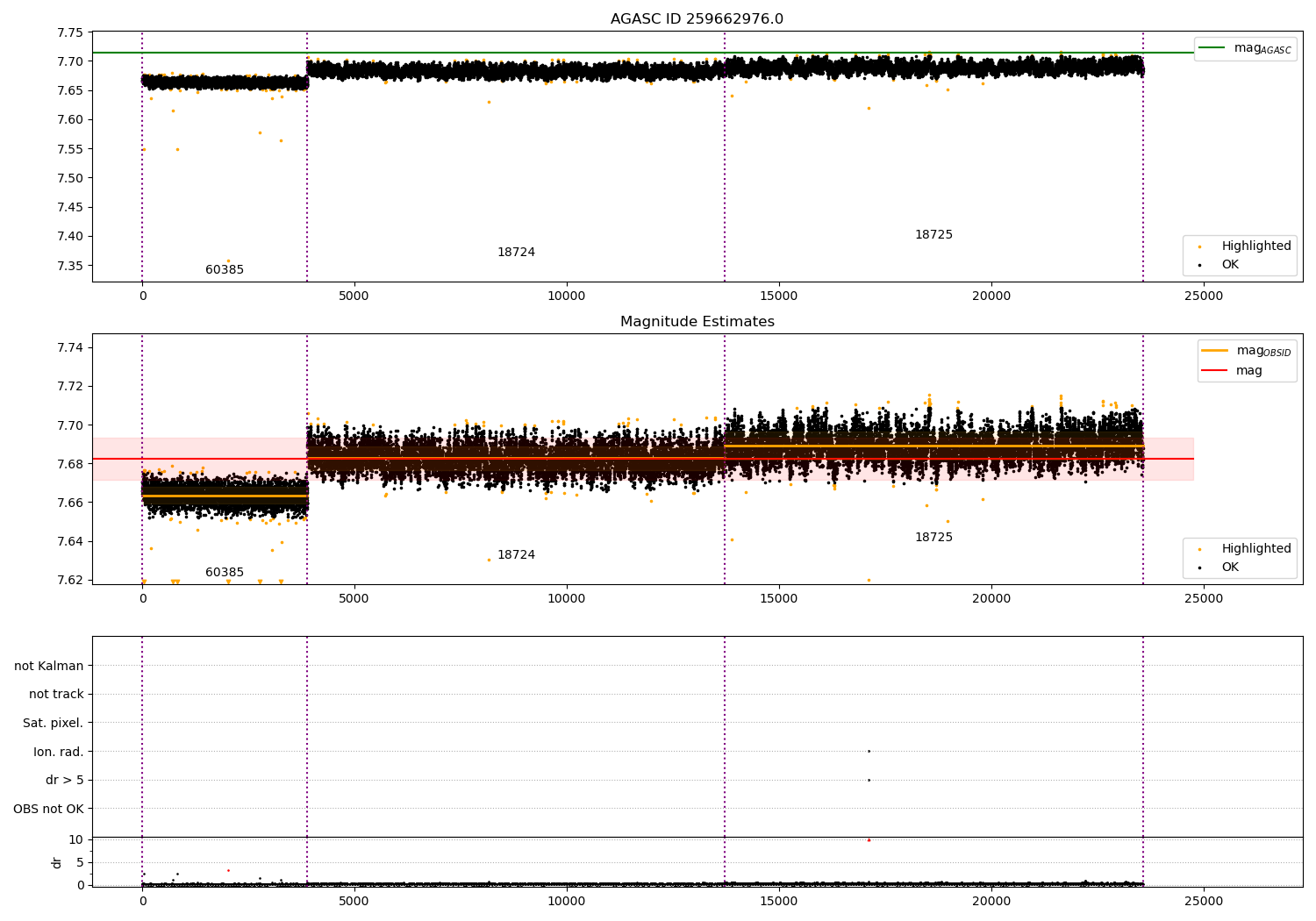Image resolution: width=1316 pixels, height=921 pixels.
Task: Click the 10000 x-tick of the Magnitude Estimates plot
Action: point(567,599)
